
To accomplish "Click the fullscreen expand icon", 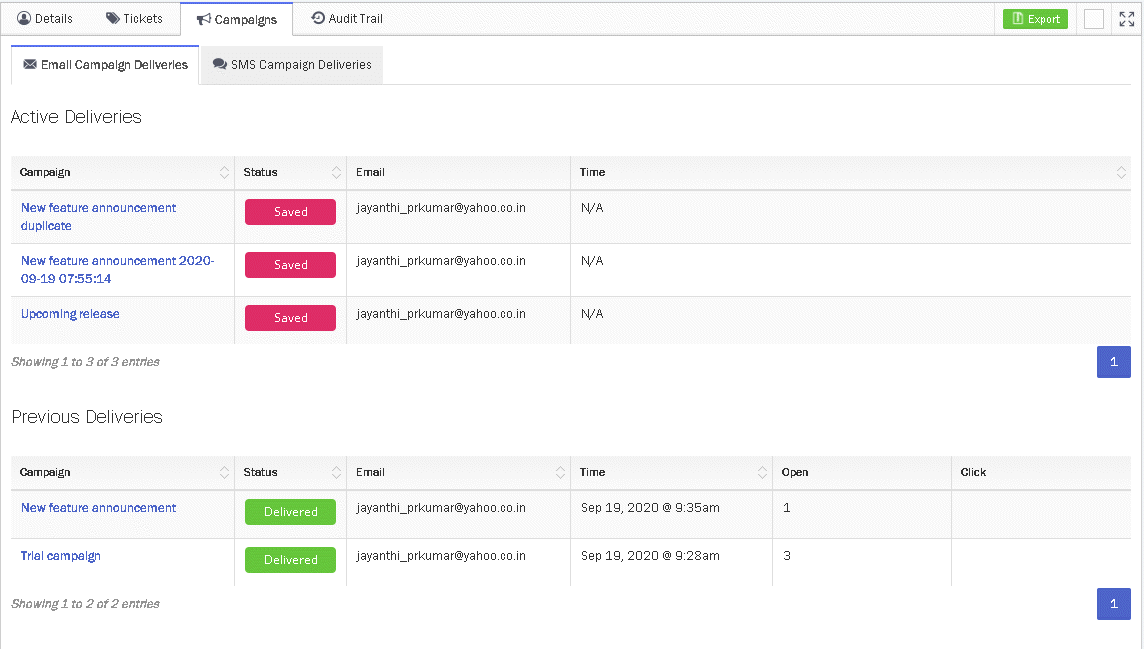I will 1127,19.
